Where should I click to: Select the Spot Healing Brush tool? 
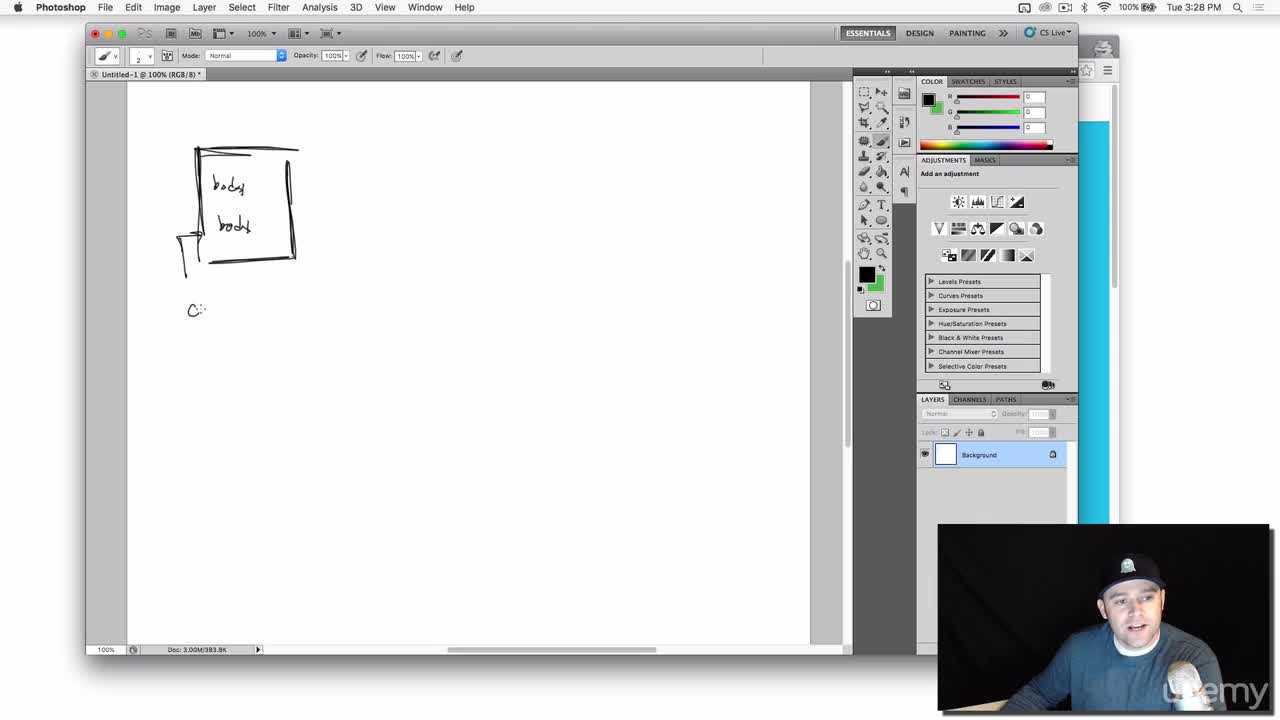point(864,141)
